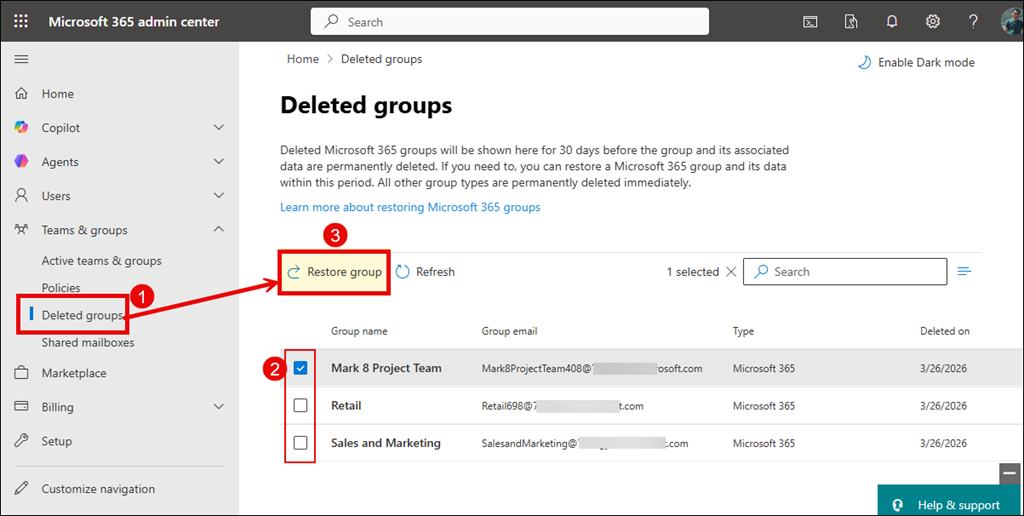
Task: Go to Marketplace in sidebar
Action: [x=74, y=373]
